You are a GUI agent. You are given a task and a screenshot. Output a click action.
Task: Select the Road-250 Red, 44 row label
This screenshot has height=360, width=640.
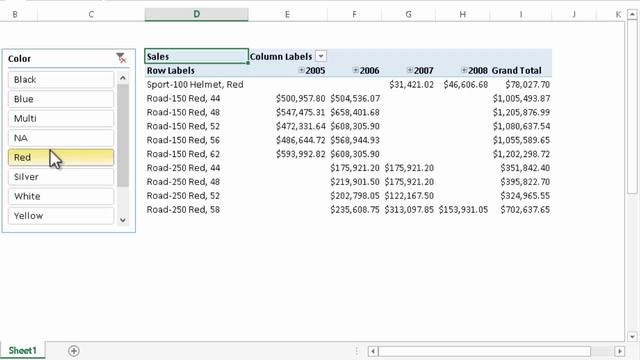click(x=183, y=168)
